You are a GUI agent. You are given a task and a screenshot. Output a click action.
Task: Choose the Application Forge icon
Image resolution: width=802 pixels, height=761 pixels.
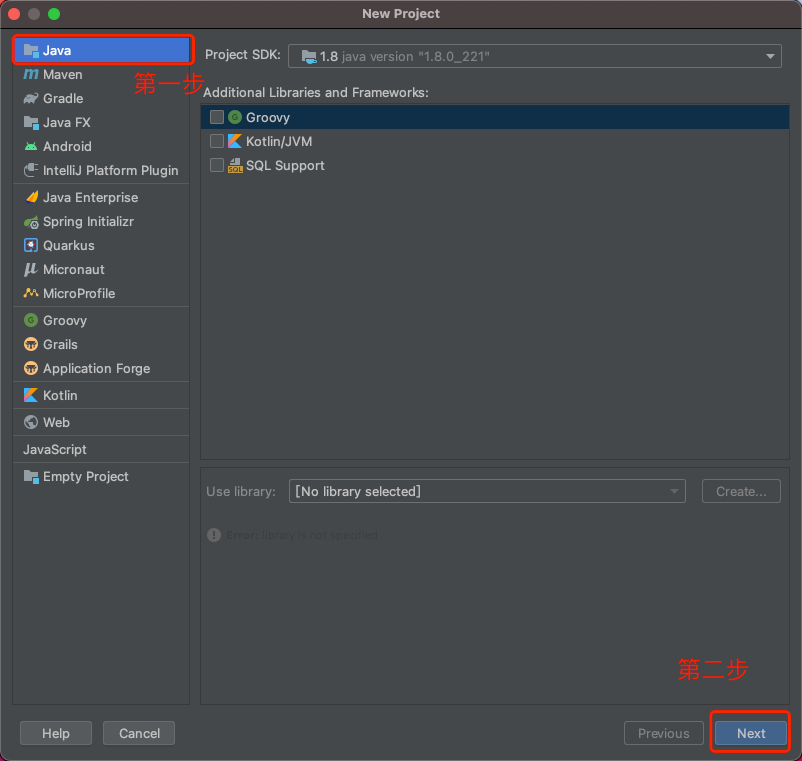[x=31, y=368]
